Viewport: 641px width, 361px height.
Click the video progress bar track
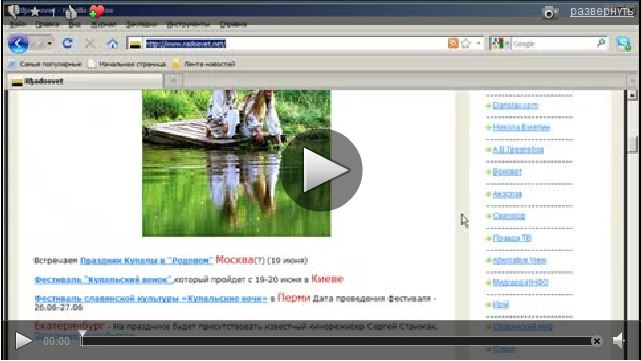[336, 341]
